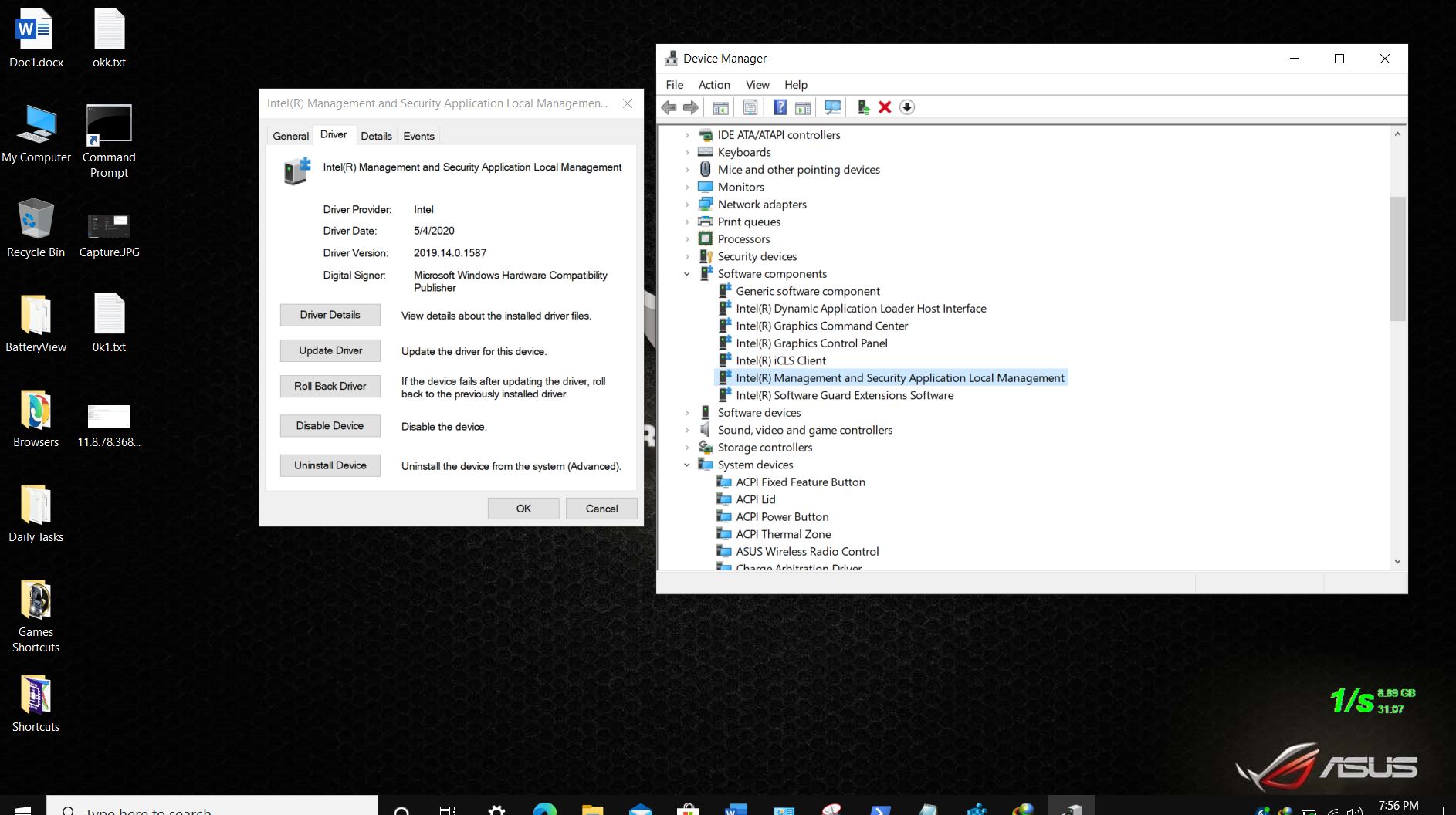This screenshot has height=815, width=1456.
Task: Expand the Storage controllers node
Action: click(687, 448)
